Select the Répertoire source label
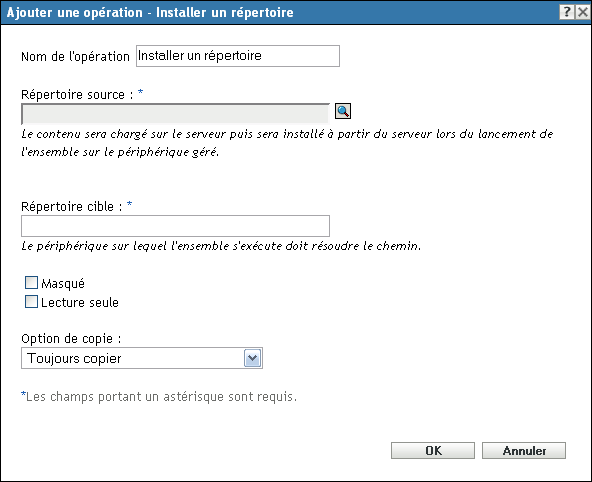This screenshot has height=482, width=592. pos(77,94)
